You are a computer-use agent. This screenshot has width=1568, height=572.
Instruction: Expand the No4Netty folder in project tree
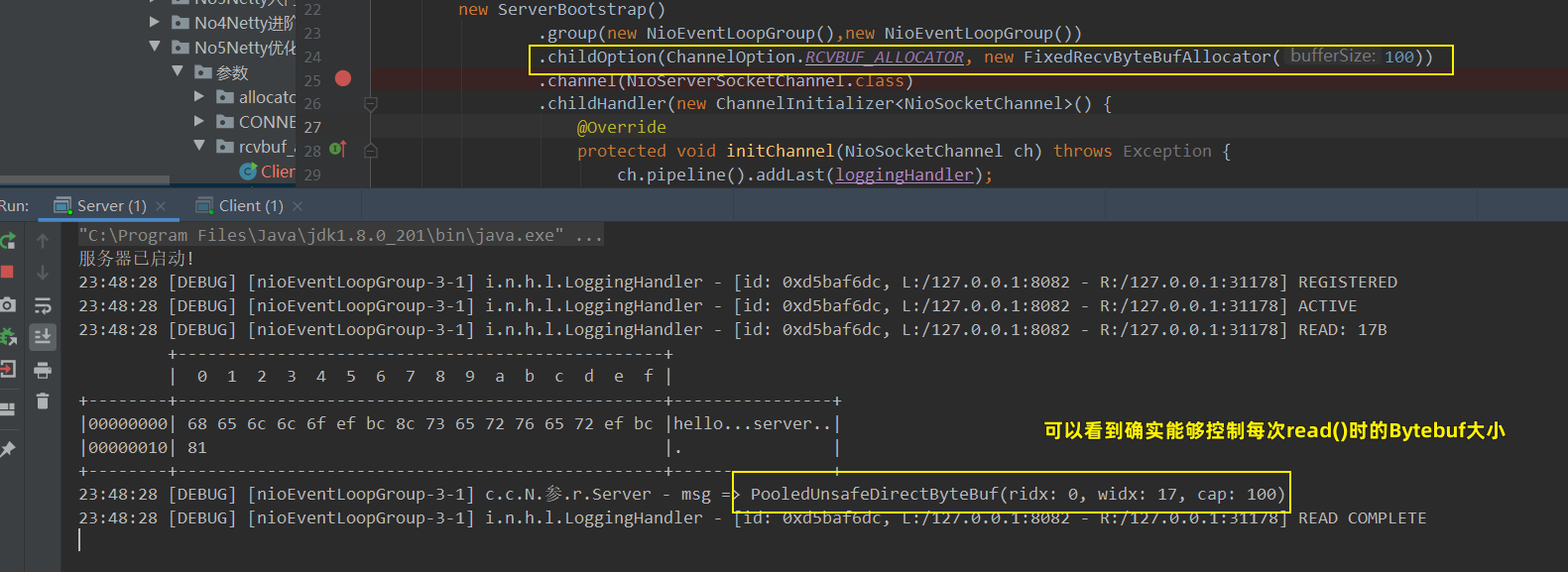click(x=154, y=22)
